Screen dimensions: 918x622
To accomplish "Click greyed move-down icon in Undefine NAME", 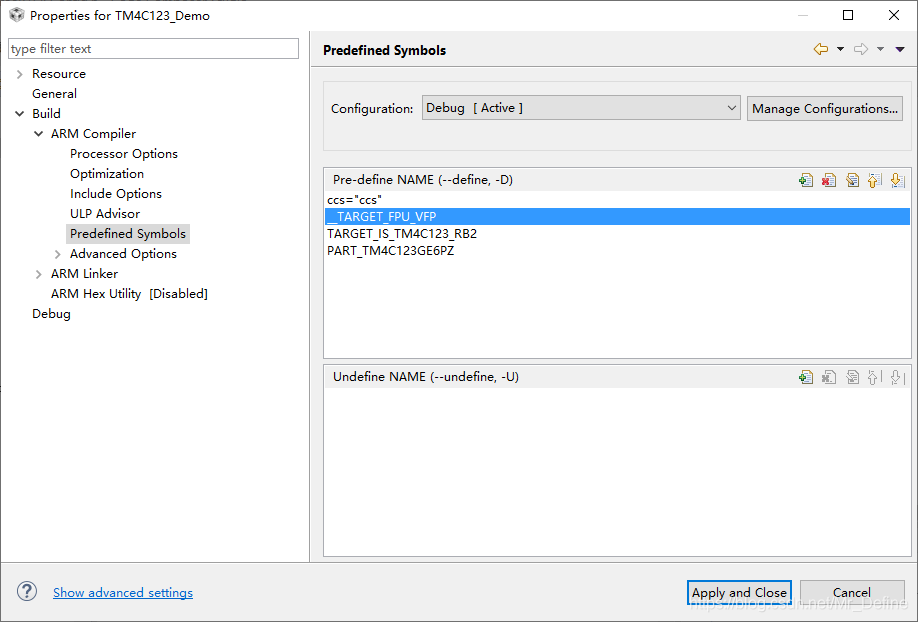I will coord(897,377).
